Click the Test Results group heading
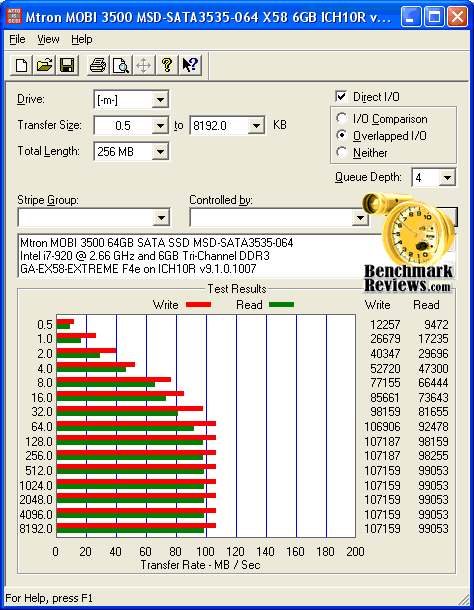The height and width of the screenshot is (610, 474). (x=237, y=289)
